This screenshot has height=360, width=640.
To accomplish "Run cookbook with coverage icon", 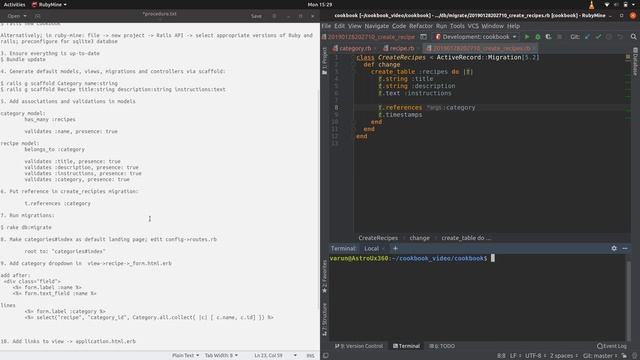I will [549, 37].
